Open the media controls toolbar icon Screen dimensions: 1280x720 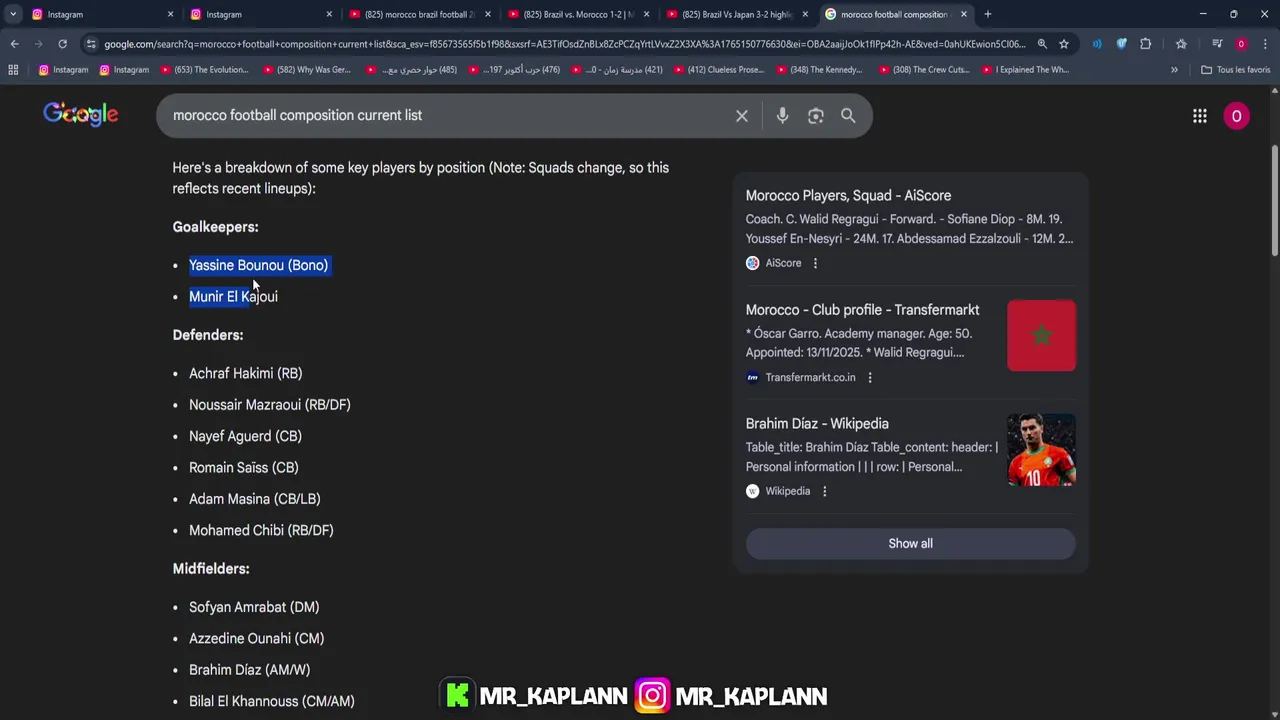pos(1217,44)
